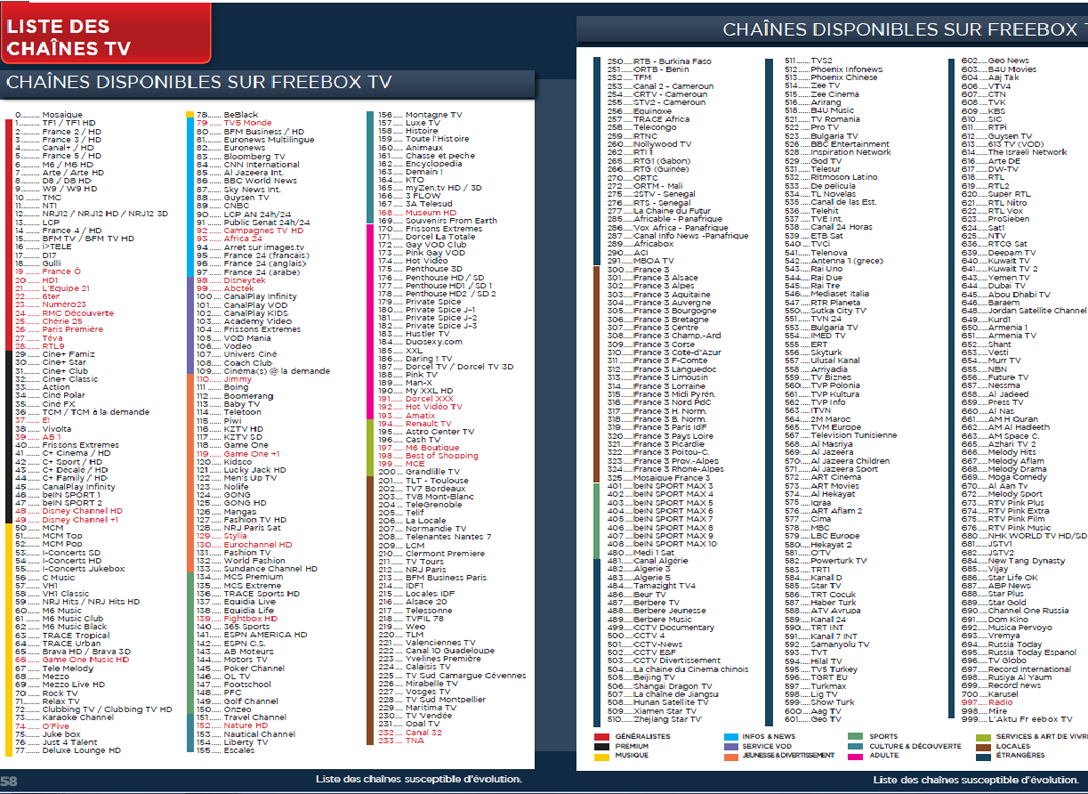Screen dimensions: 1088x794
Task: Select channel 602 'Geo News'
Action: click(995, 61)
